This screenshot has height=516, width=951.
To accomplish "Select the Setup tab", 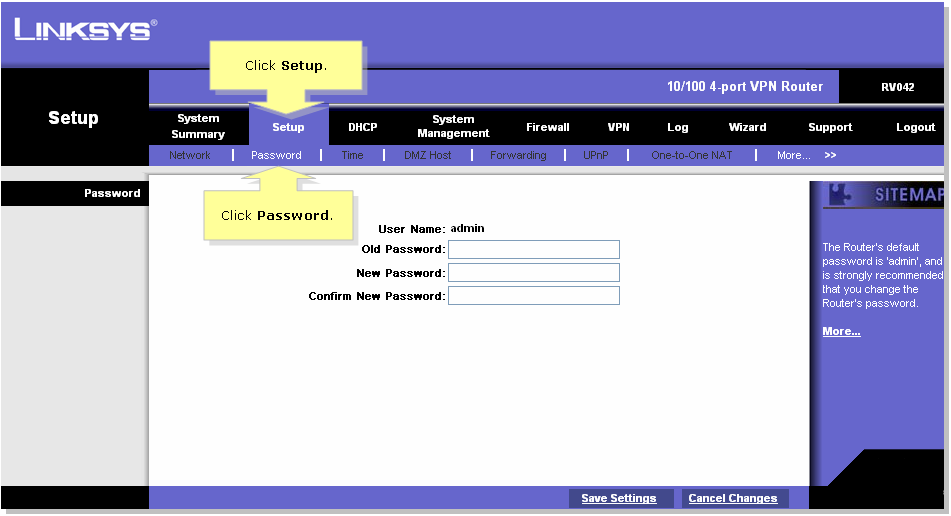I will [x=288, y=127].
